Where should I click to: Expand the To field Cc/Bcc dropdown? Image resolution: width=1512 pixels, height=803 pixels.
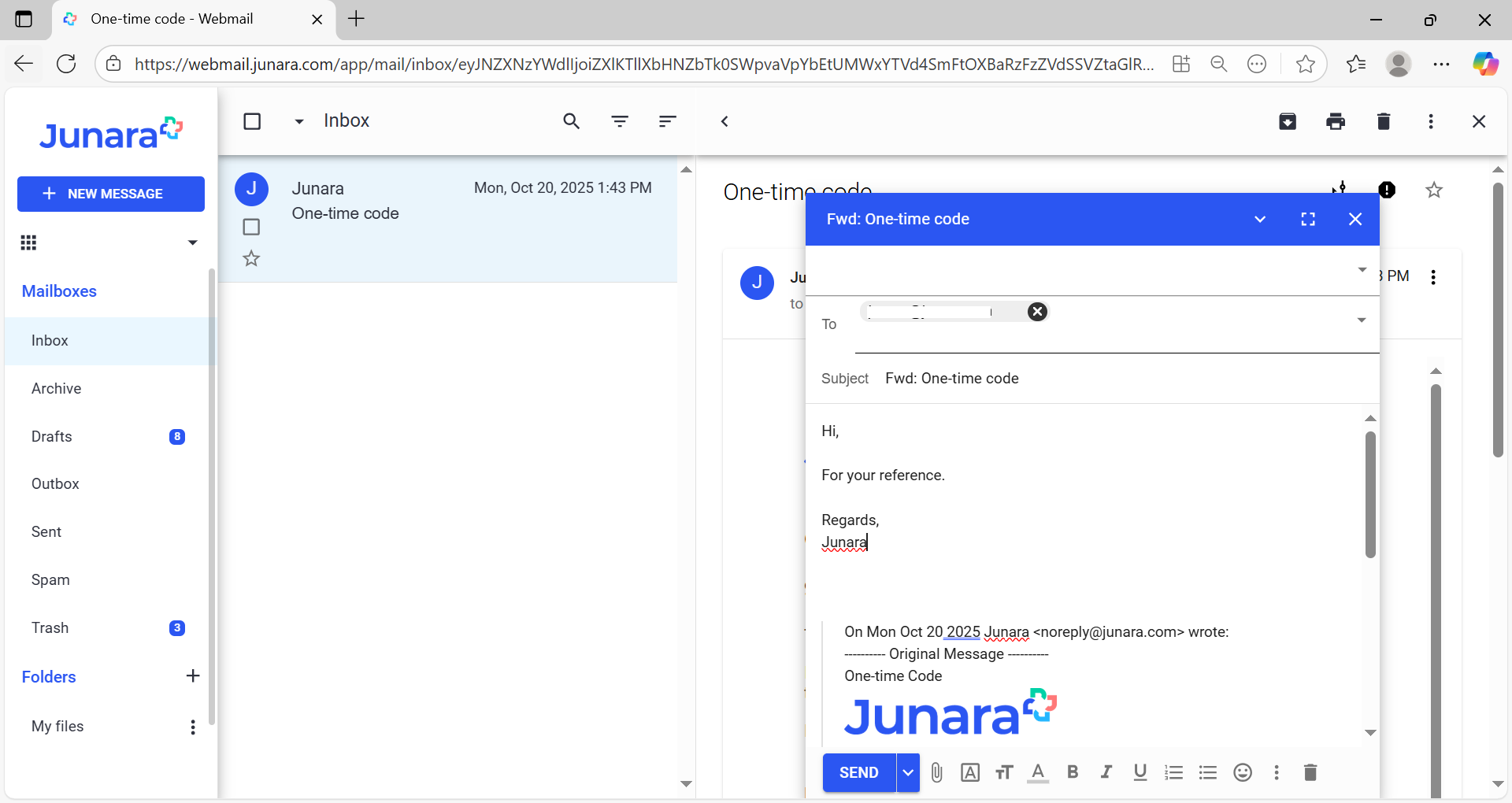coord(1362,320)
